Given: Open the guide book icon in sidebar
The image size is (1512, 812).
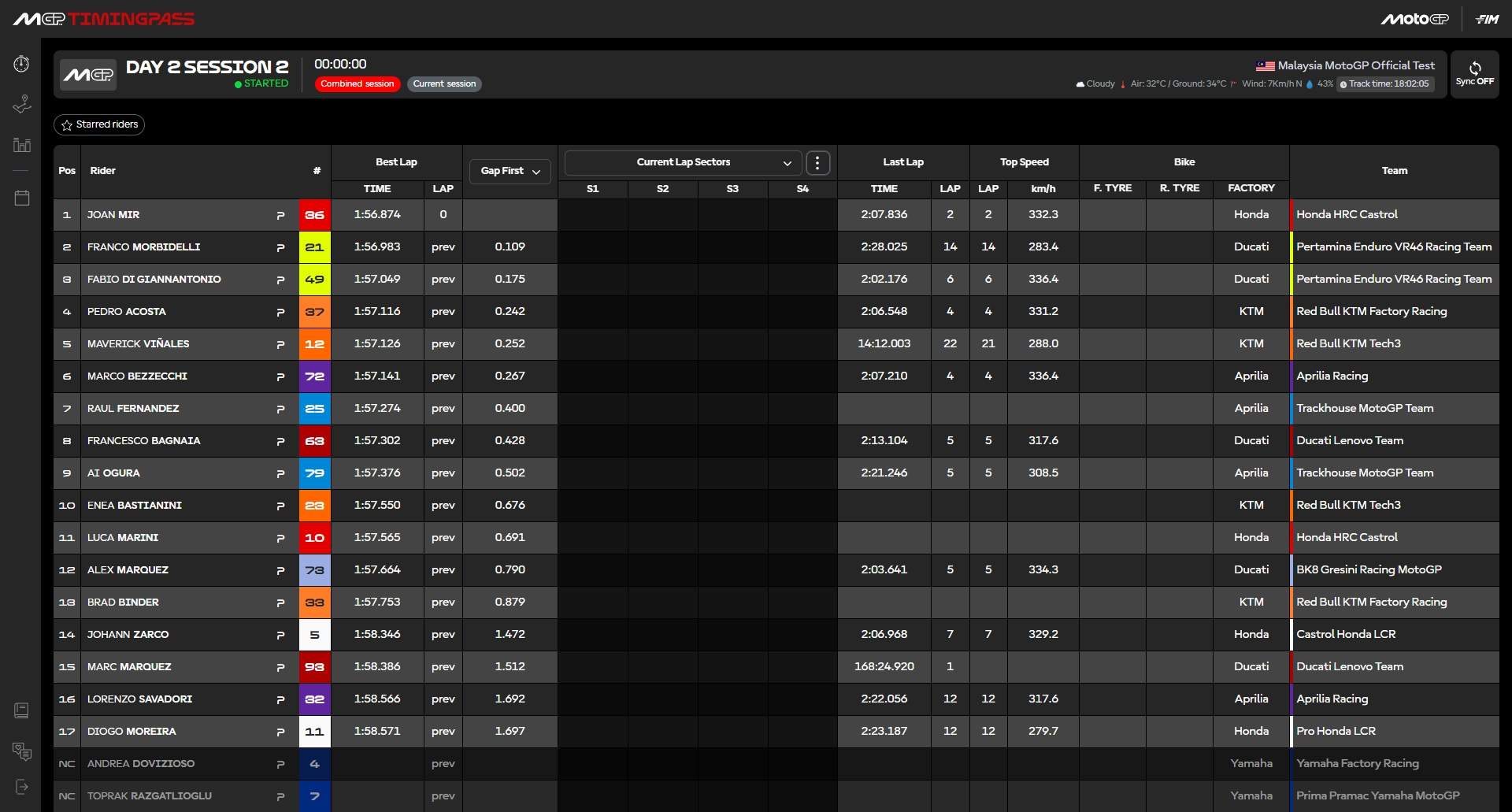Looking at the screenshot, I should (x=21, y=710).
